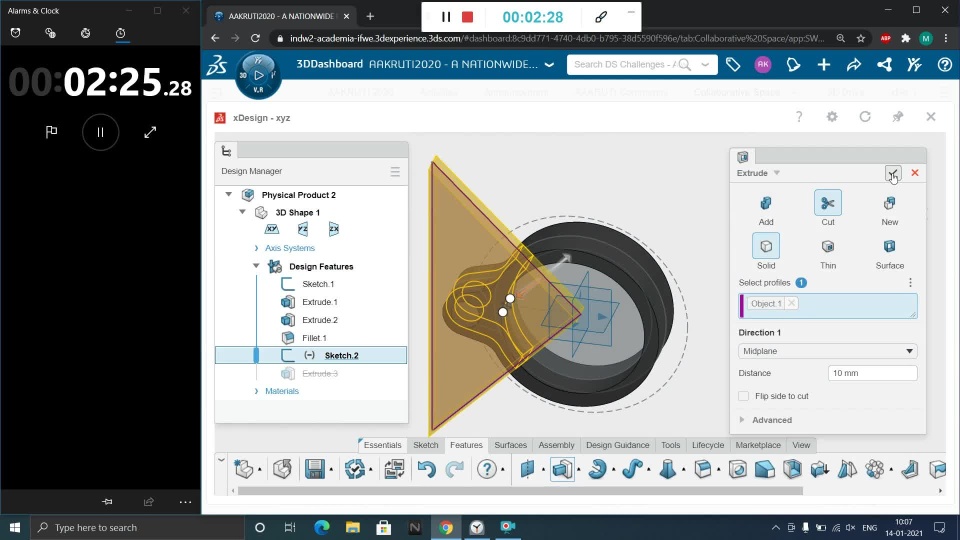The width and height of the screenshot is (960, 540).
Task: Open the Extrude title dropdown arrow
Action: [x=777, y=173]
